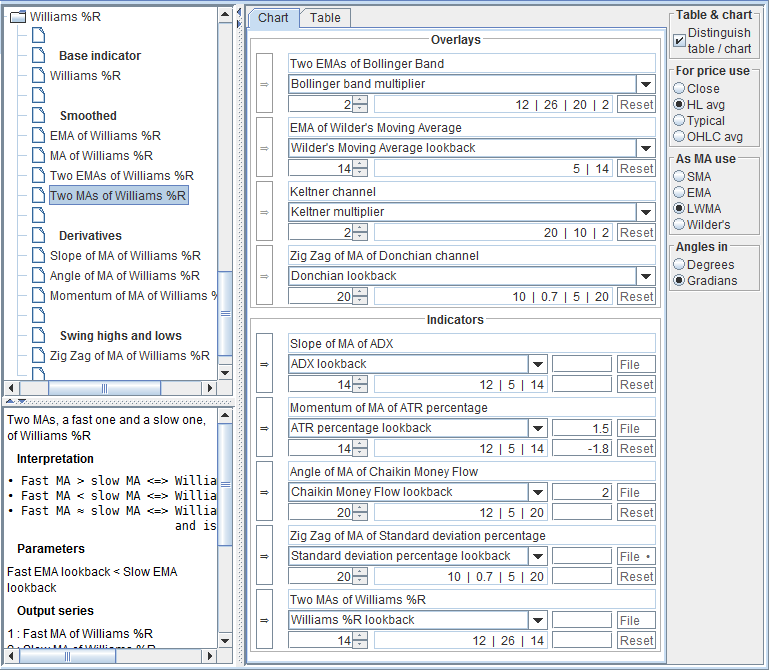Click description panel vertical scrollbar thumb
The width and height of the screenshot is (769, 670).
click(x=225, y=484)
